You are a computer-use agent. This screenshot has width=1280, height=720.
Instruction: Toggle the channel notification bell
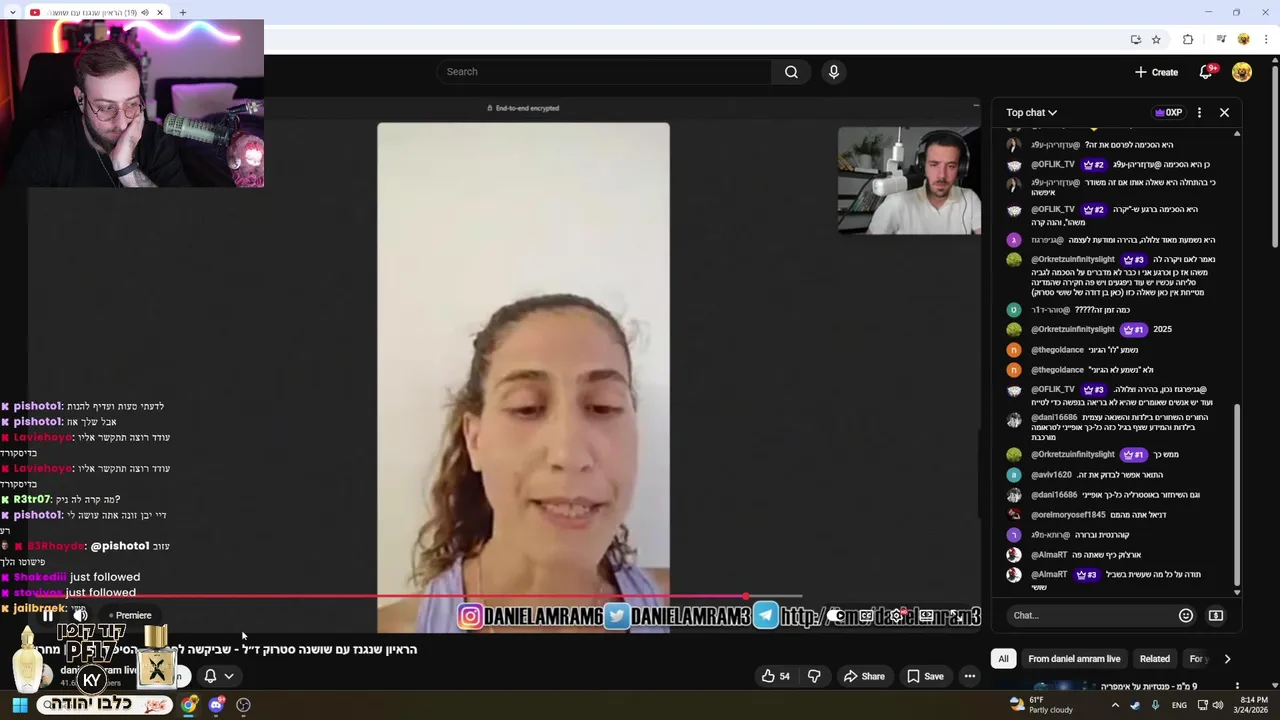click(x=210, y=676)
